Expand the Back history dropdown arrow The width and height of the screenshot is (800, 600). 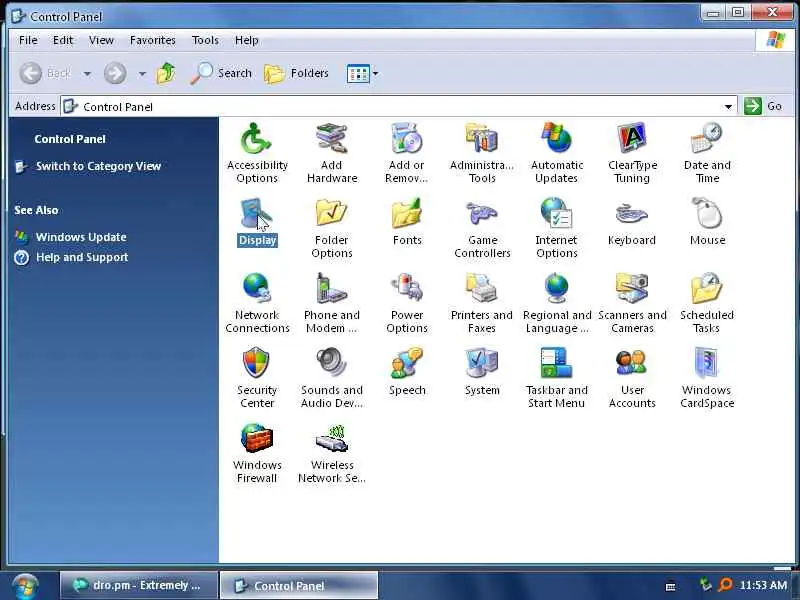point(87,74)
